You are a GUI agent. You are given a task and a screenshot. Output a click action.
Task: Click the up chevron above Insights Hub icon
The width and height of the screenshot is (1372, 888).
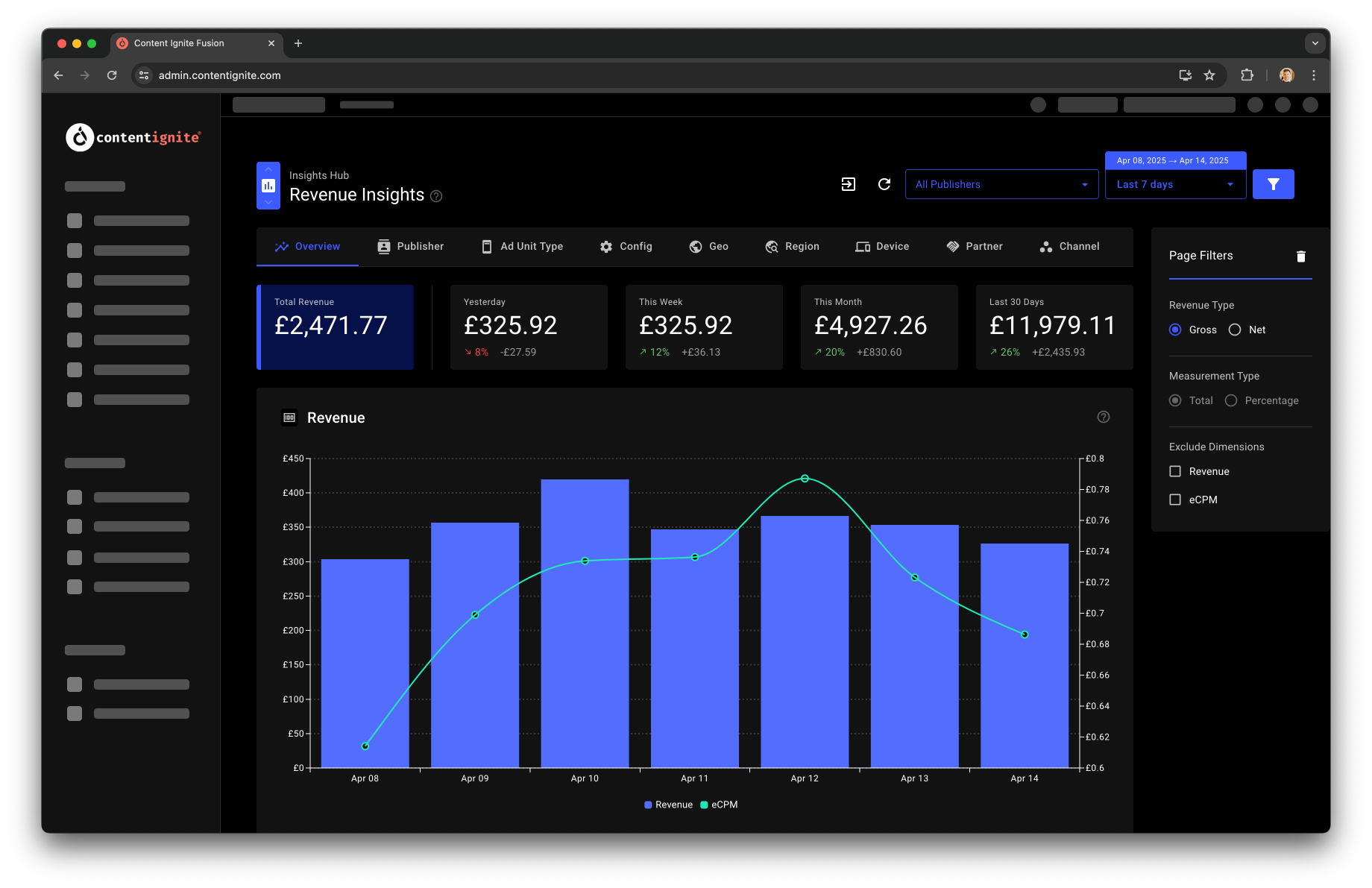click(268, 169)
